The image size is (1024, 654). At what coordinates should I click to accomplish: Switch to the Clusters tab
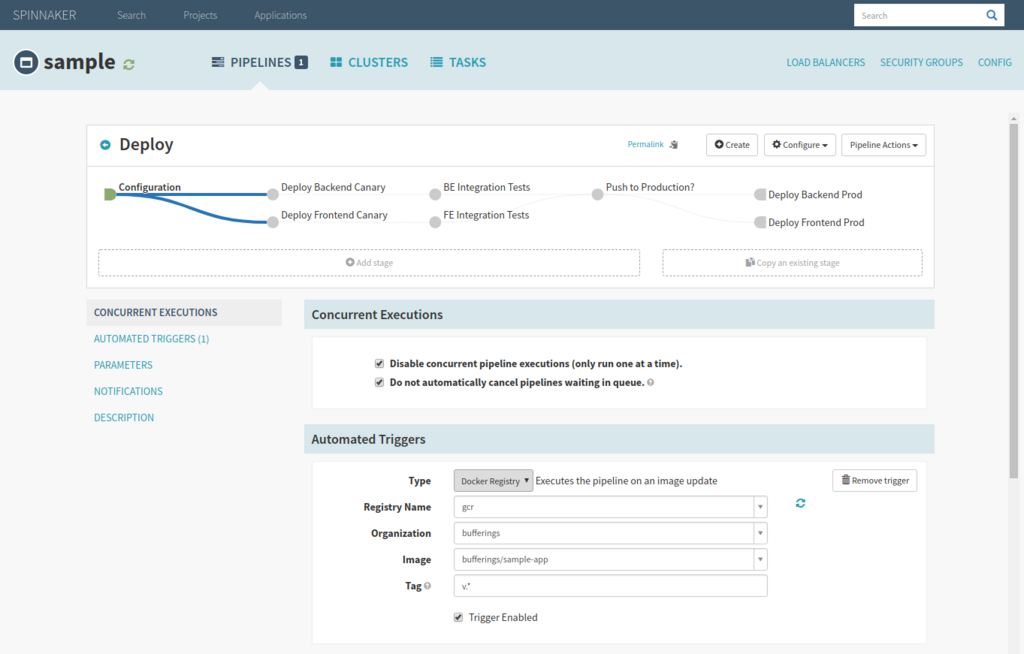click(x=369, y=62)
